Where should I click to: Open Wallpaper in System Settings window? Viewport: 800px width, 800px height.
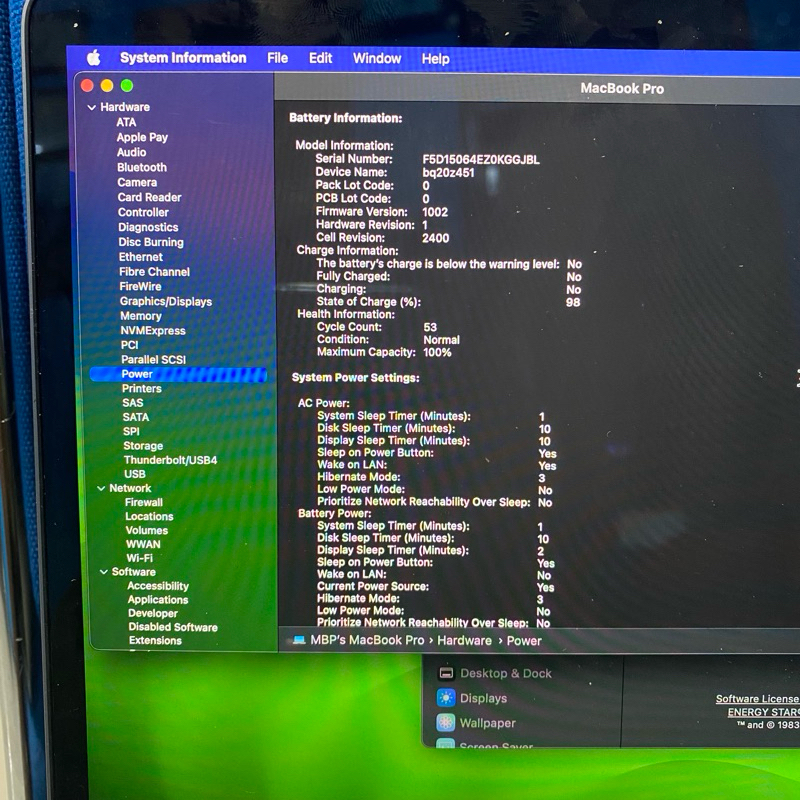[x=476, y=722]
